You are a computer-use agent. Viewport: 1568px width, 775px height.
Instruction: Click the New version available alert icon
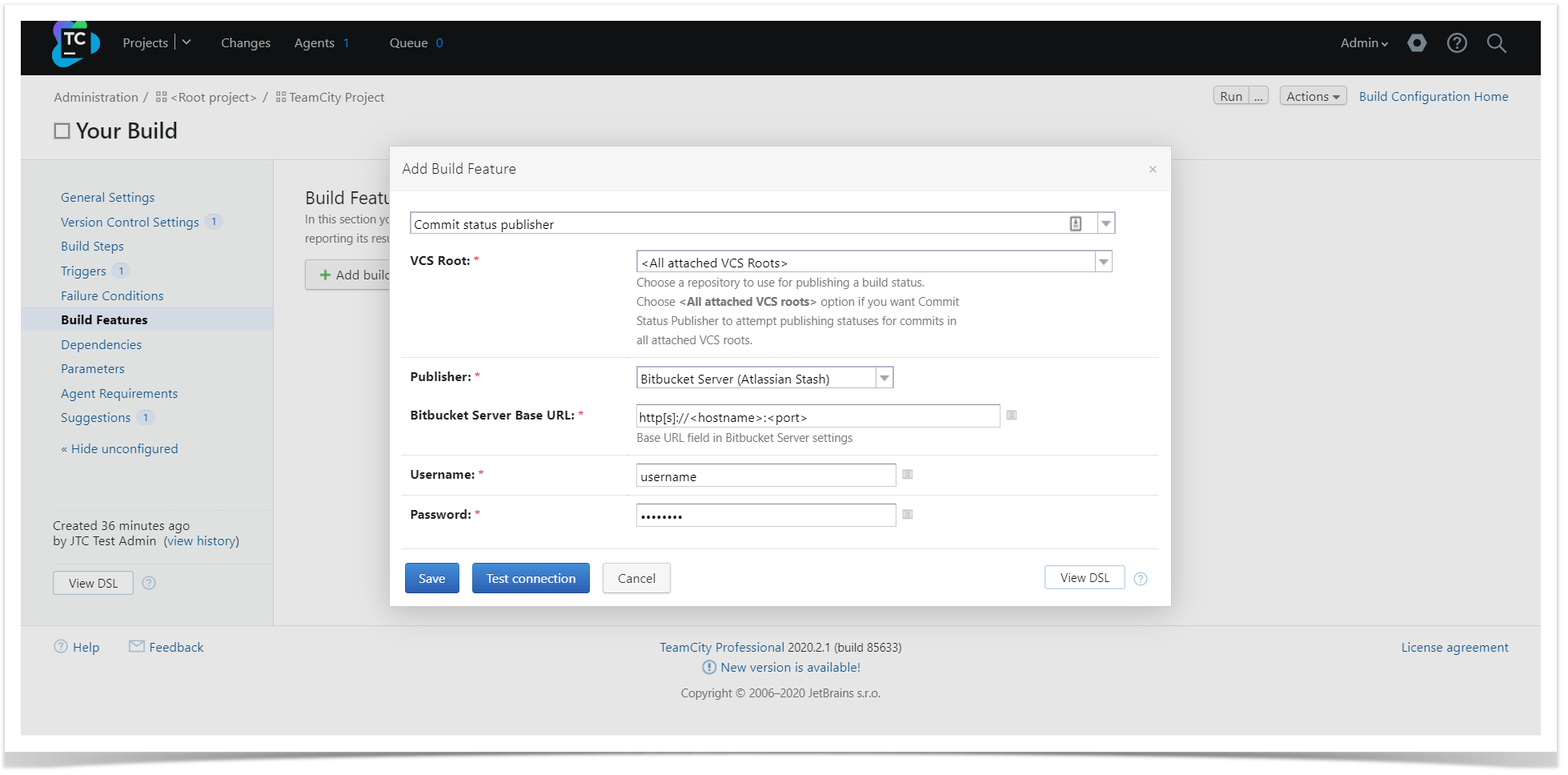(x=709, y=667)
